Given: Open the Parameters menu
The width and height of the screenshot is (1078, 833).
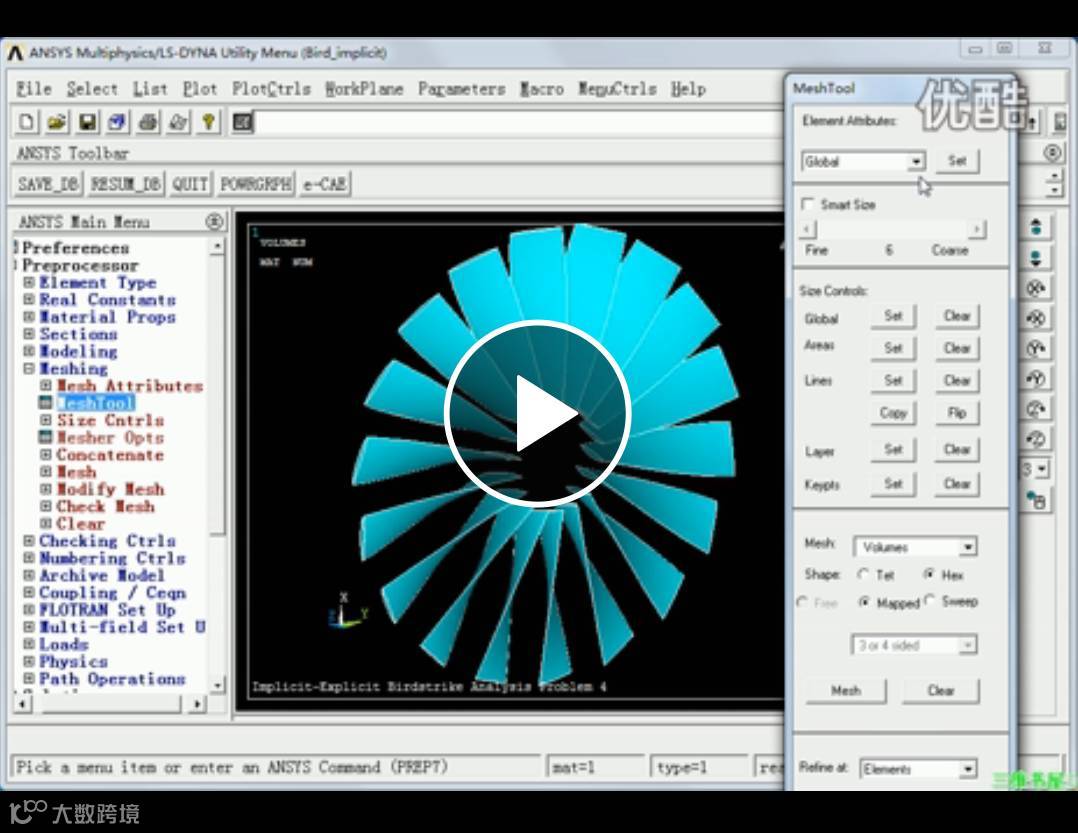Looking at the screenshot, I should click(461, 89).
